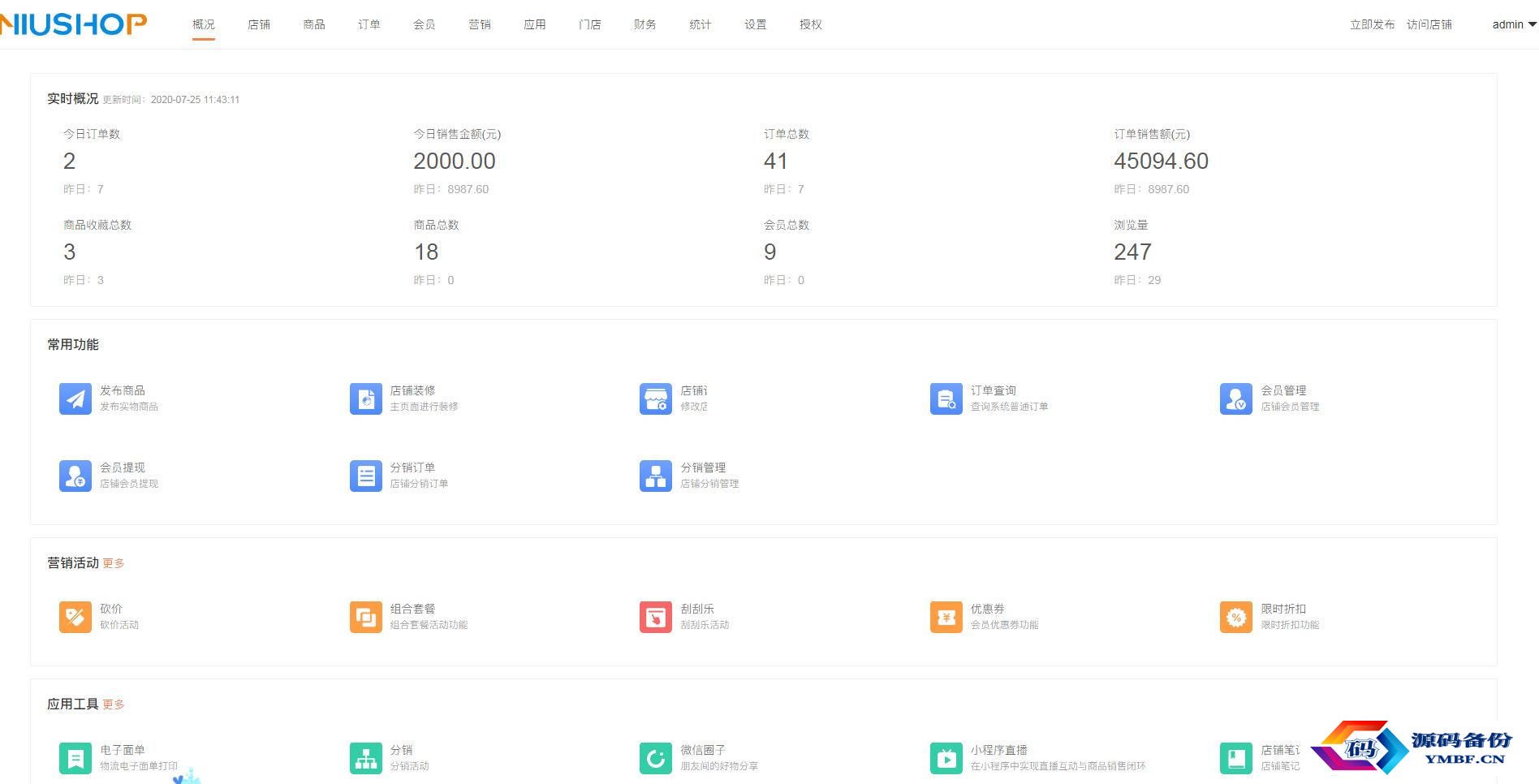Click the 商品总数 value 18
Image resolution: width=1539 pixels, height=784 pixels.
click(x=426, y=252)
